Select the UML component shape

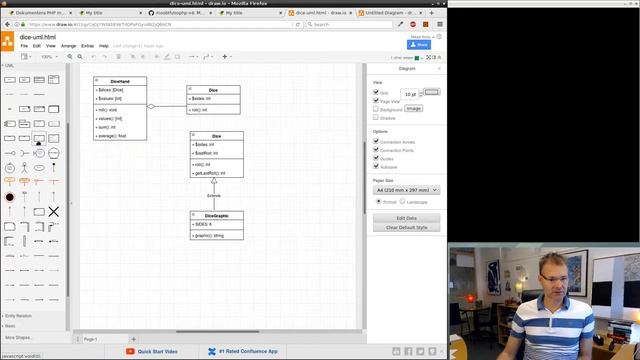point(10,124)
